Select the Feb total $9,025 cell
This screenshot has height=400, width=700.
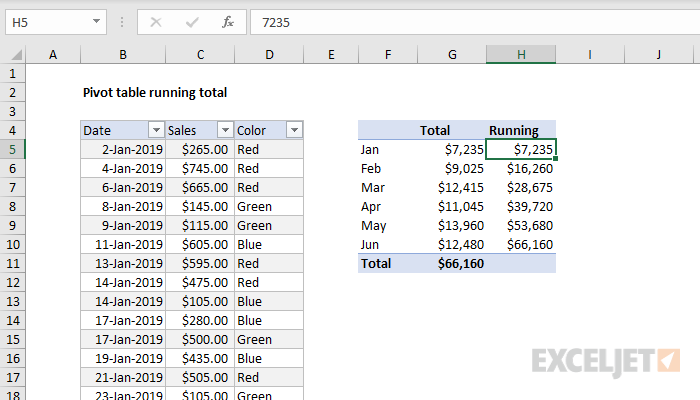452,169
